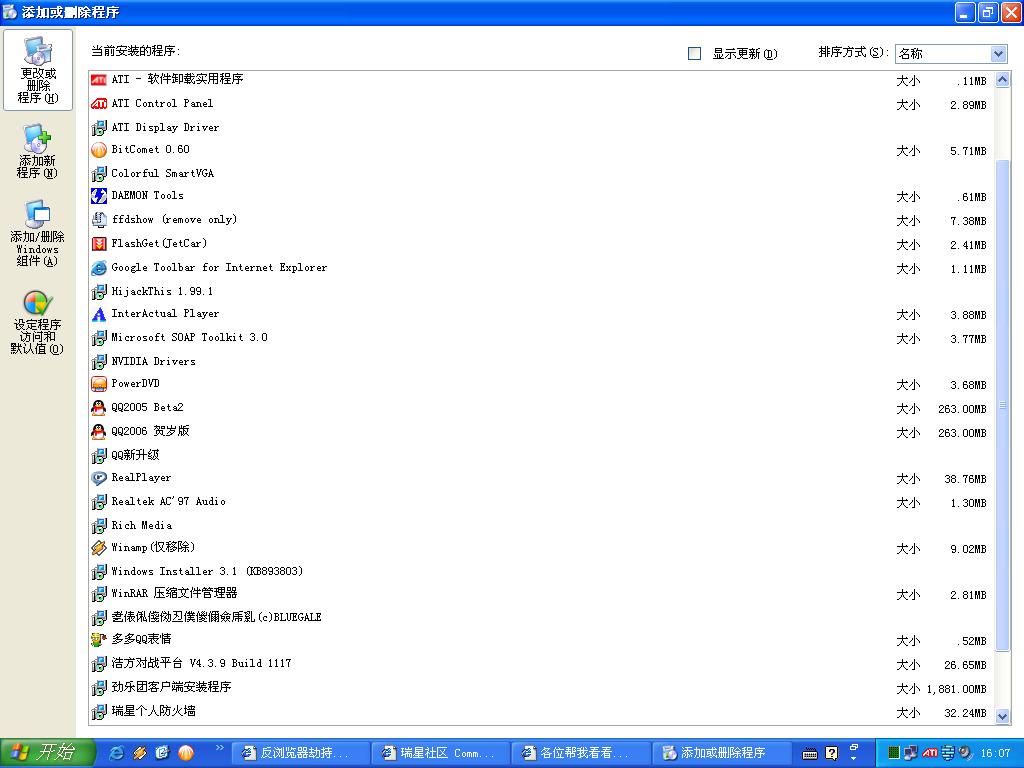
Task: Click the QQ2006 贺岁版 penguin icon
Action: (x=99, y=432)
